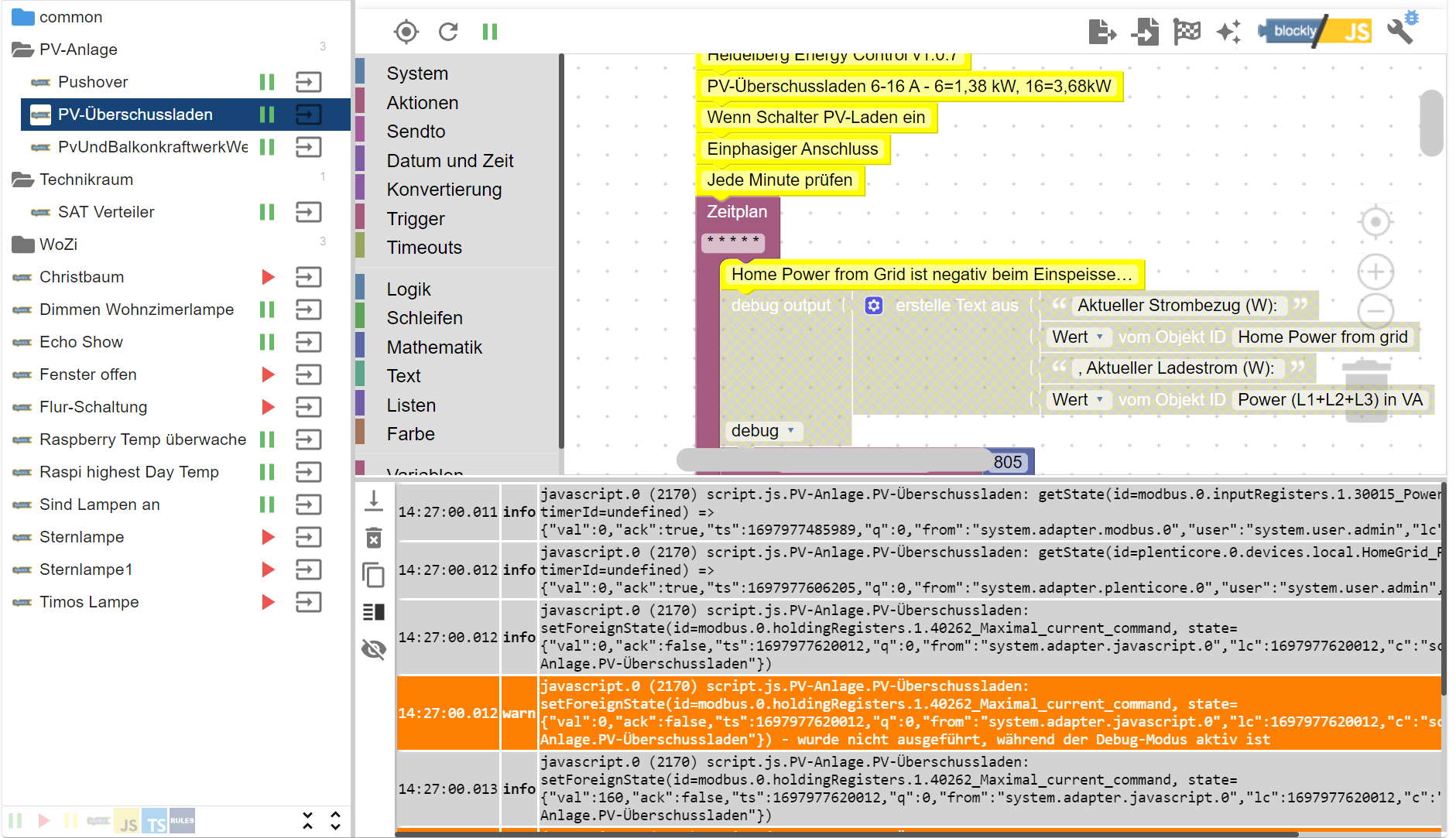Open Pushover script log output icon
This screenshot has height=838, width=1456.
[x=309, y=82]
